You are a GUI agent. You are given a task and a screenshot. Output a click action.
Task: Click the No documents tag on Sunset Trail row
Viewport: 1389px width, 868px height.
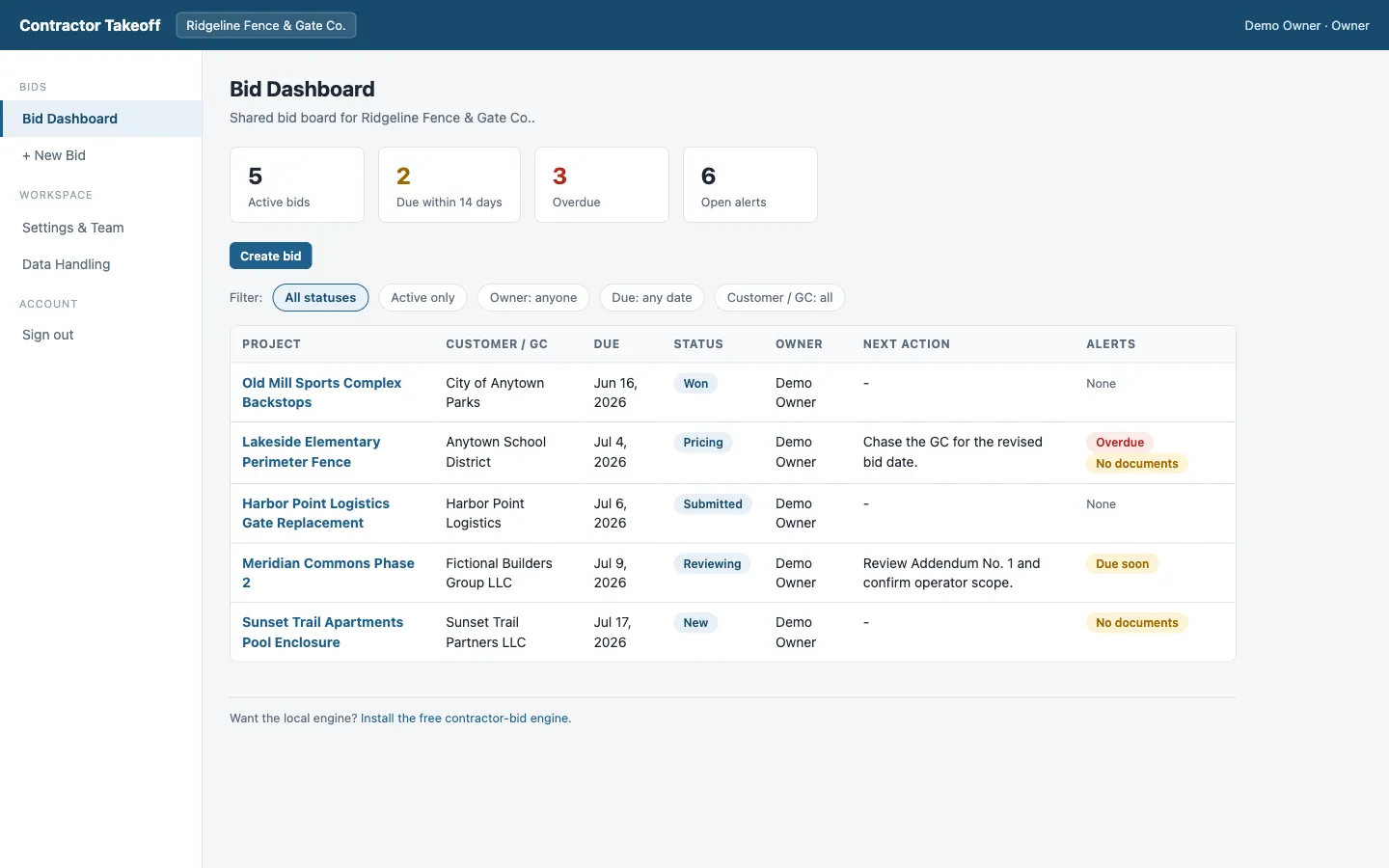1137,622
